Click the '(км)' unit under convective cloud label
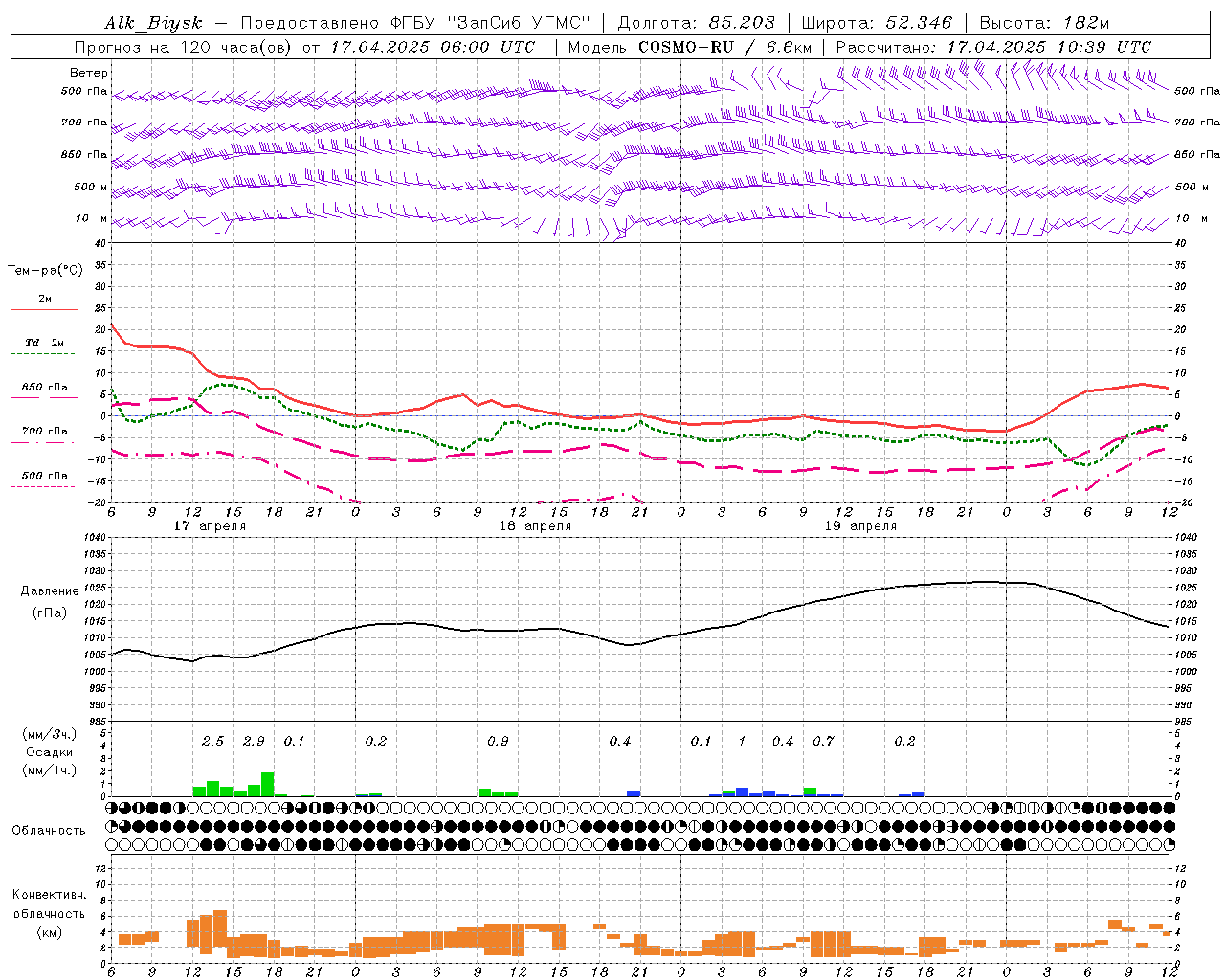The image size is (1225, 980). [x=49, y=933]
